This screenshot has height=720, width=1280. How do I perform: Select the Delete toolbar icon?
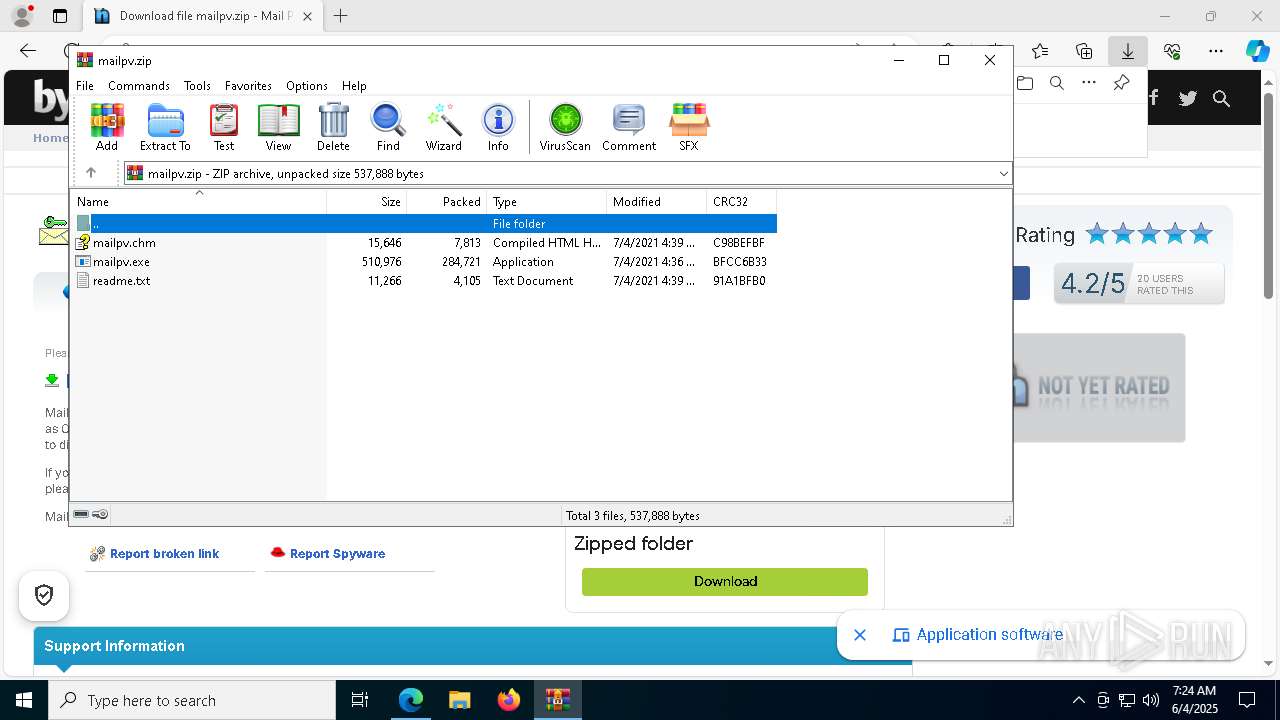tap(333, 127)
